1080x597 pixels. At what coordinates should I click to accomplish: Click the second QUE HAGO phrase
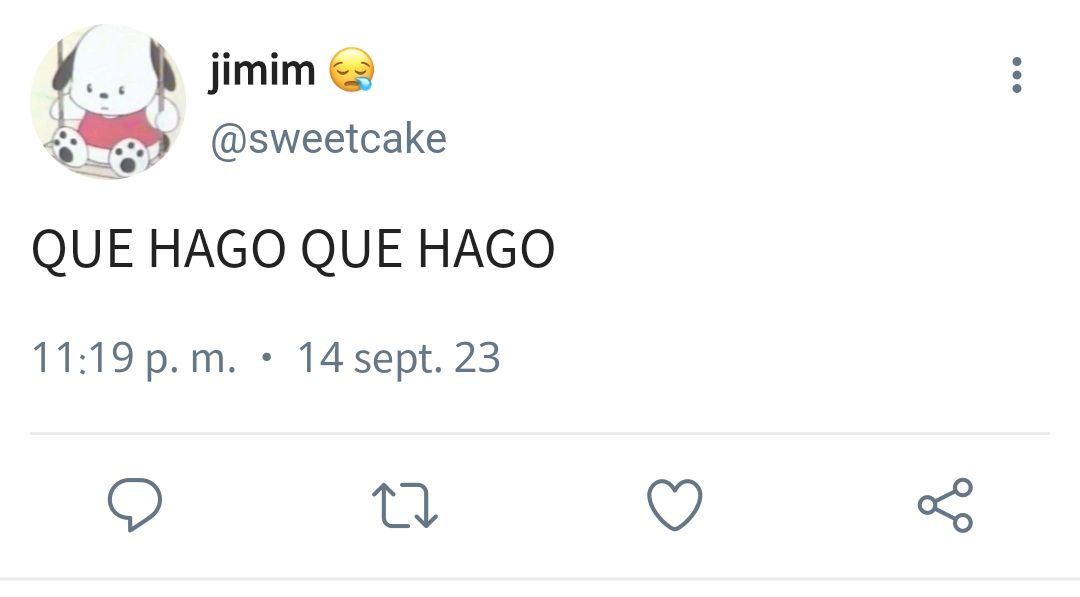click(428, 249)
